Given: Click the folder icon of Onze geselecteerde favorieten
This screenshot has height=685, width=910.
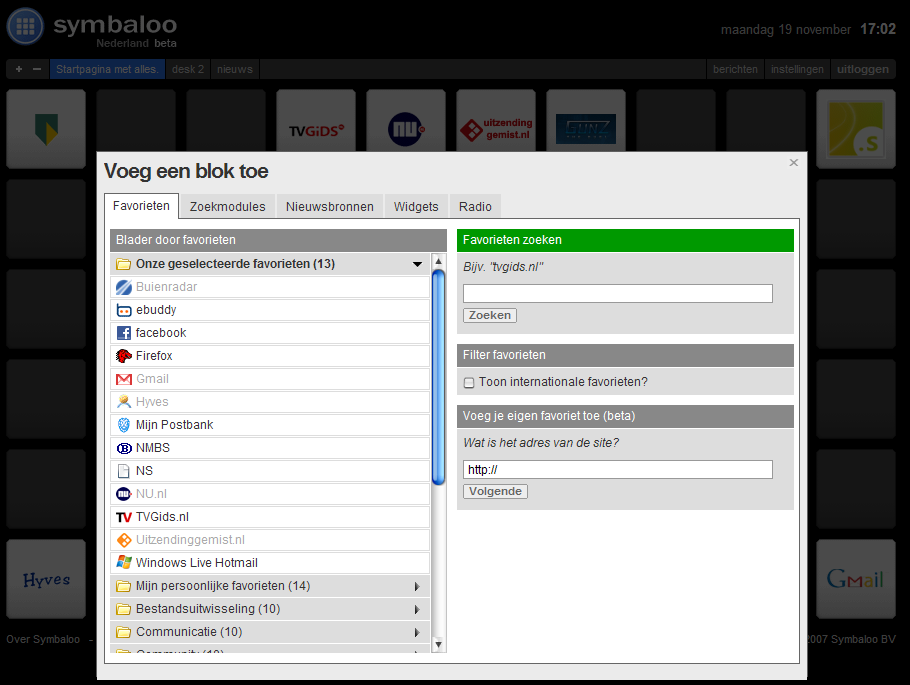Looking at the screenshot, I should pyautogui.click(x=123, y=264).
